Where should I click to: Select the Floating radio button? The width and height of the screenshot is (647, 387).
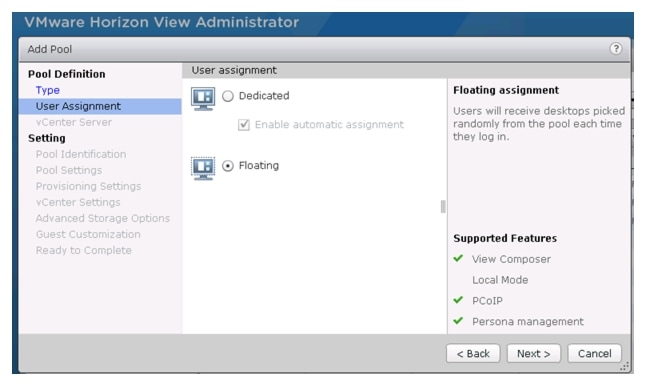228,166
